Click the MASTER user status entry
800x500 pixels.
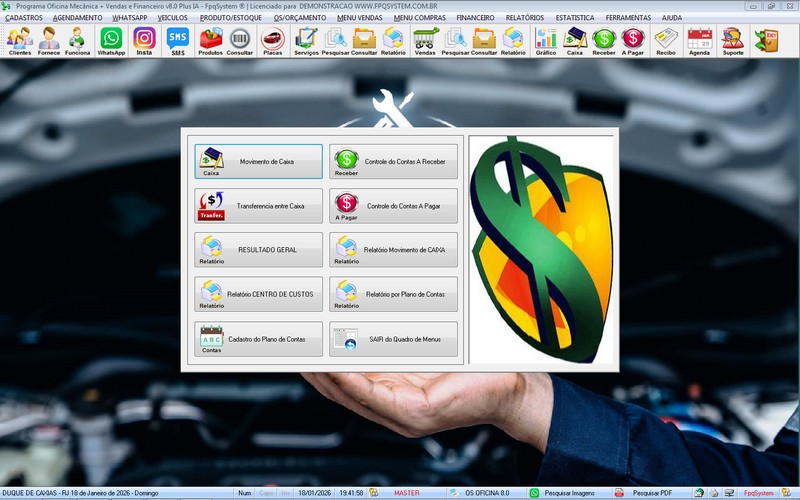[x=407, y=493]
